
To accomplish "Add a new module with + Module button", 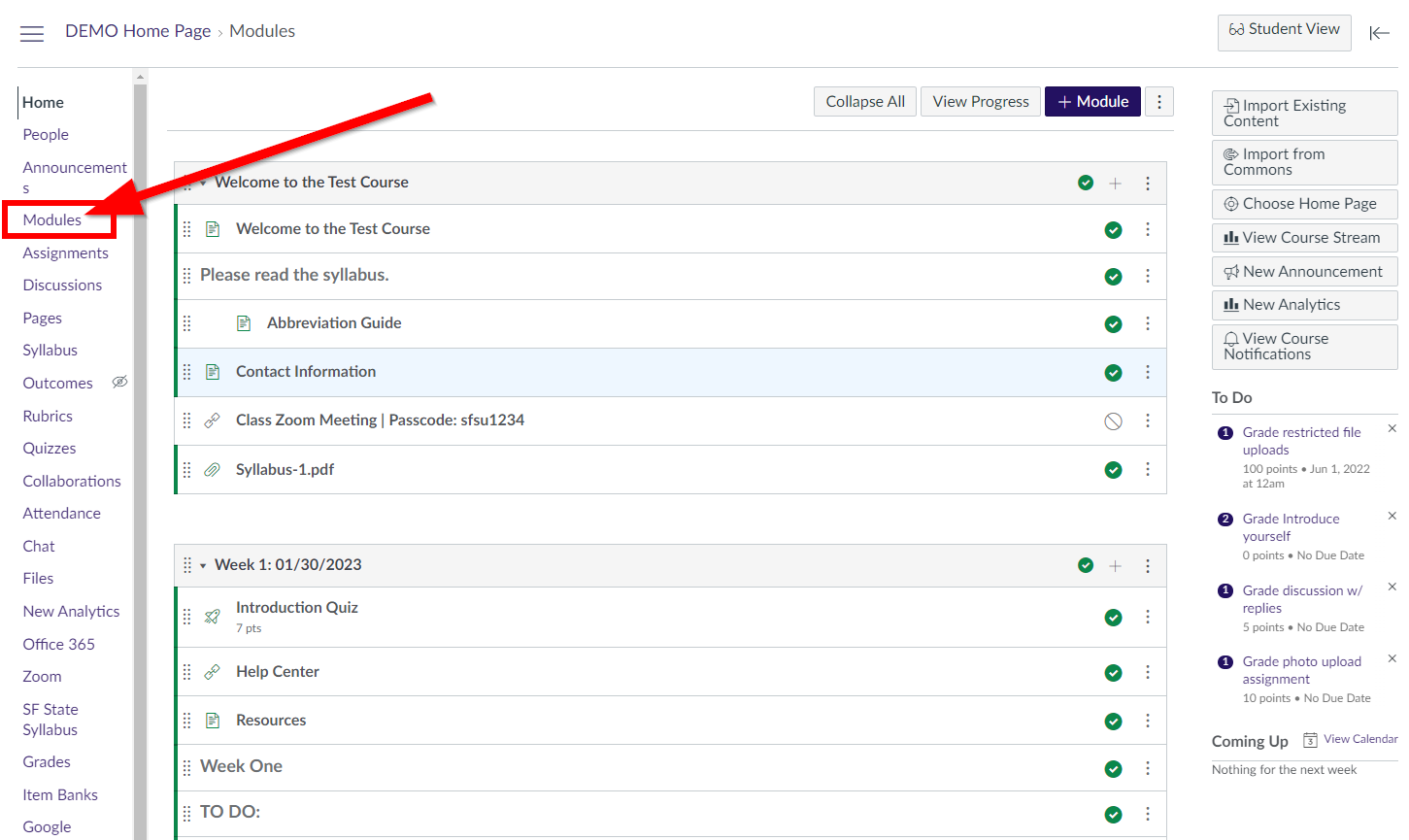I will pyautogui.click(x=1092, y=101).
